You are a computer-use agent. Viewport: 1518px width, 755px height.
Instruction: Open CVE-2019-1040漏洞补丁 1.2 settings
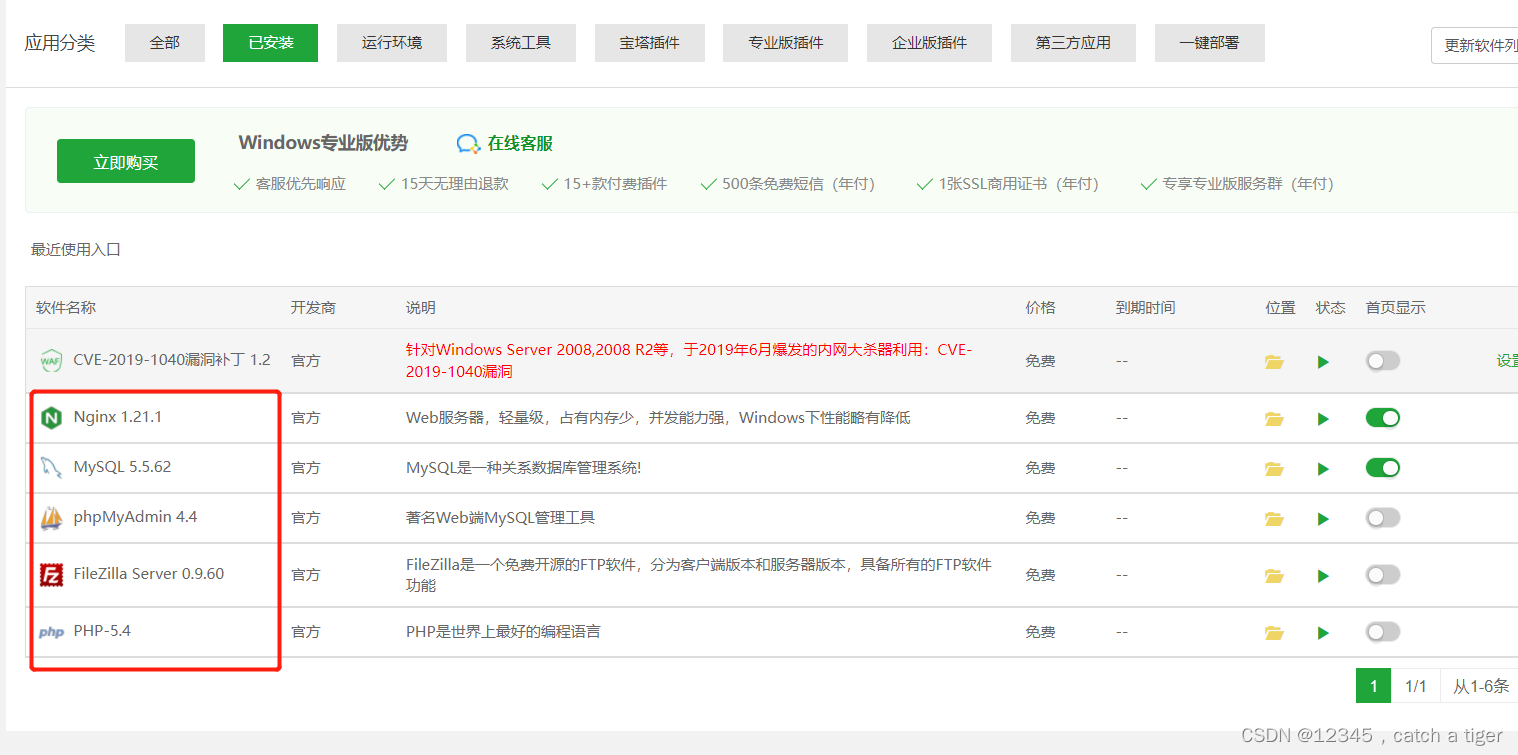[x=172, y=360]
